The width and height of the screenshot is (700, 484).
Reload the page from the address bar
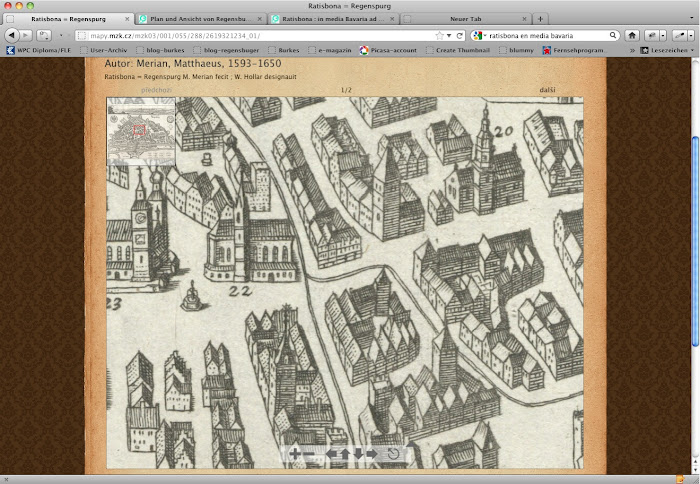[x=459, y=35]
